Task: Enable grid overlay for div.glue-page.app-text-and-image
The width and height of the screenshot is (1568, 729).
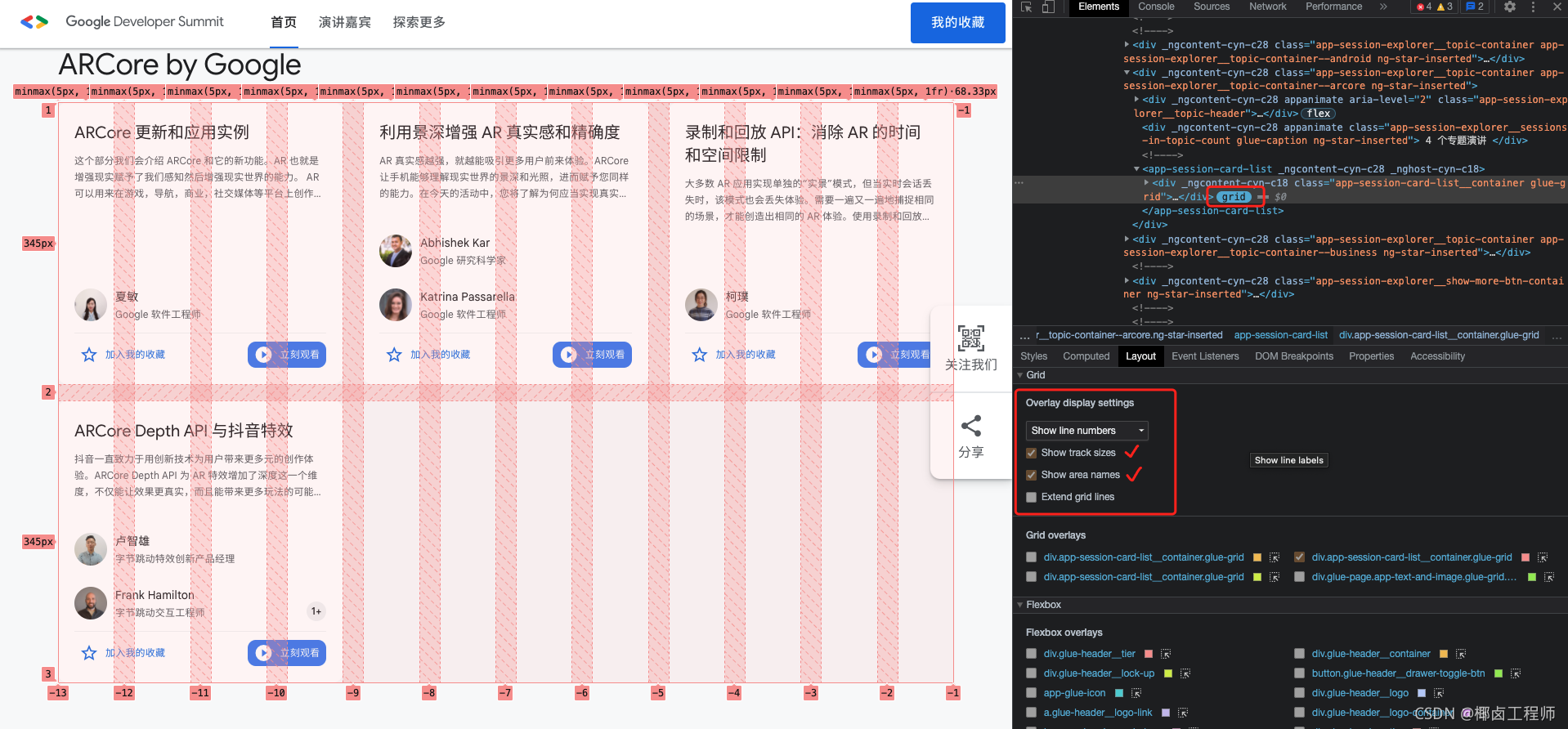Action: [1299, 577]
